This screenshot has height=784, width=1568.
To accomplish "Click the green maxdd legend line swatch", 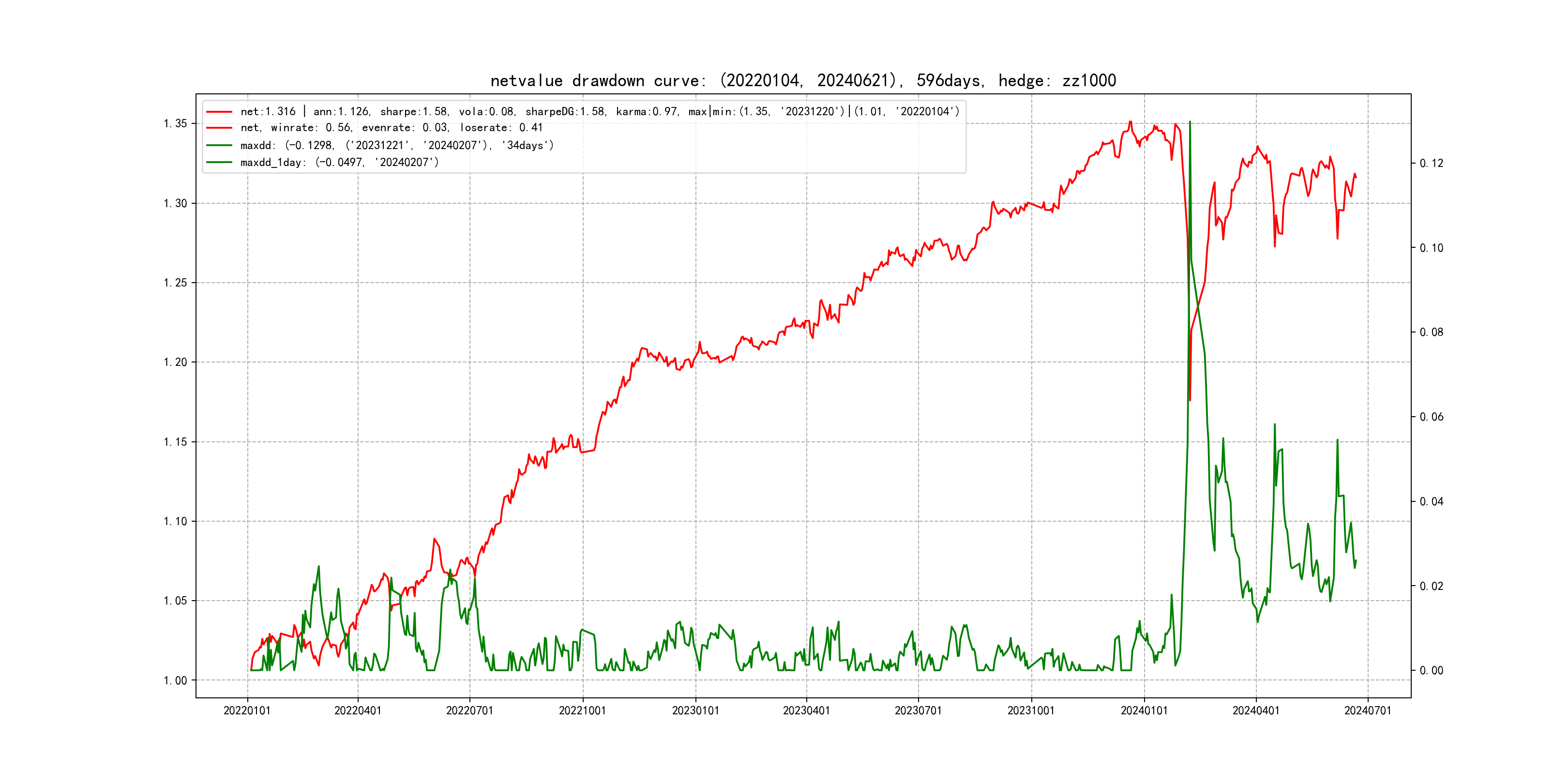I will [219, 146].
